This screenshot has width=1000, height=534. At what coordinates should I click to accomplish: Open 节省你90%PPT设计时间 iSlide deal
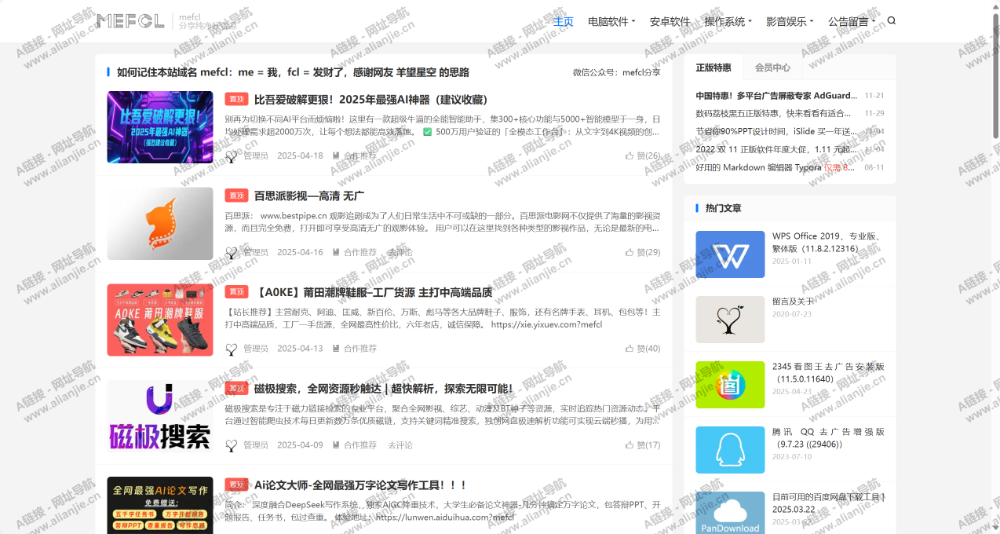tap(776, 131)
